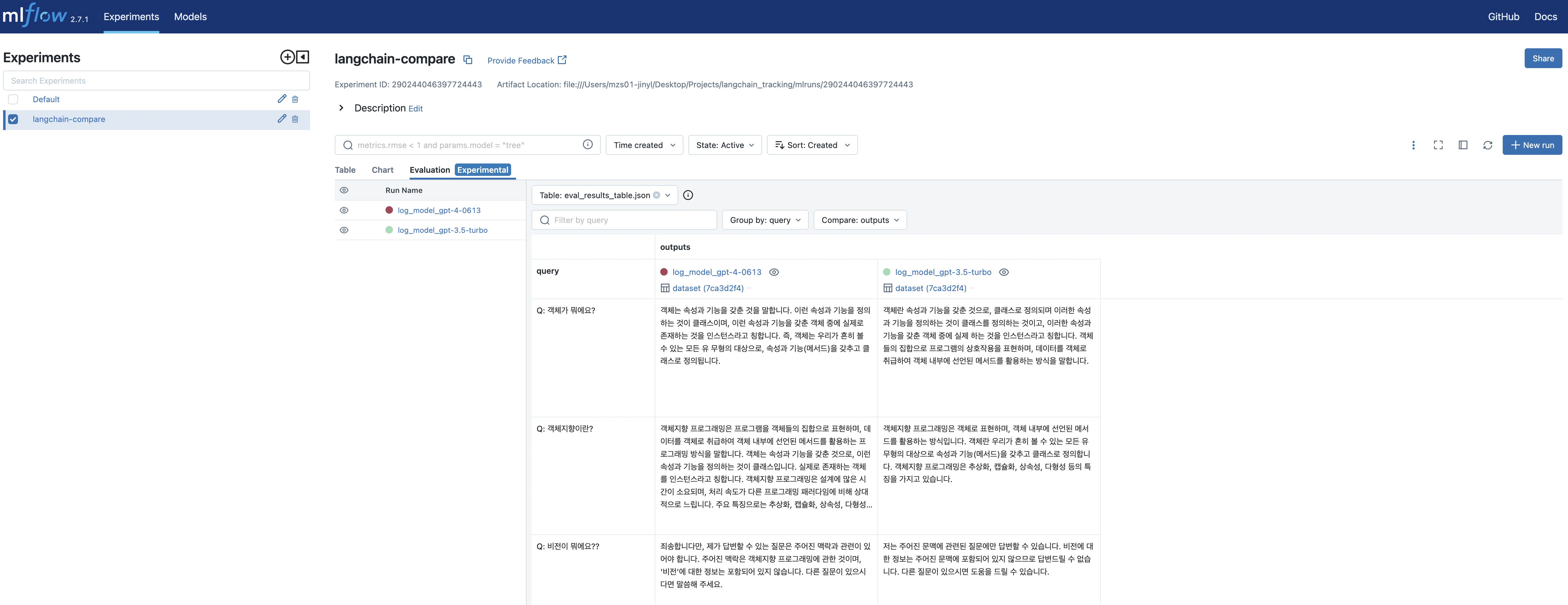Click the green color dot of gpt-3.5-turbo run
Viewport: 1568px width, 605px height.
click(389, 230)
